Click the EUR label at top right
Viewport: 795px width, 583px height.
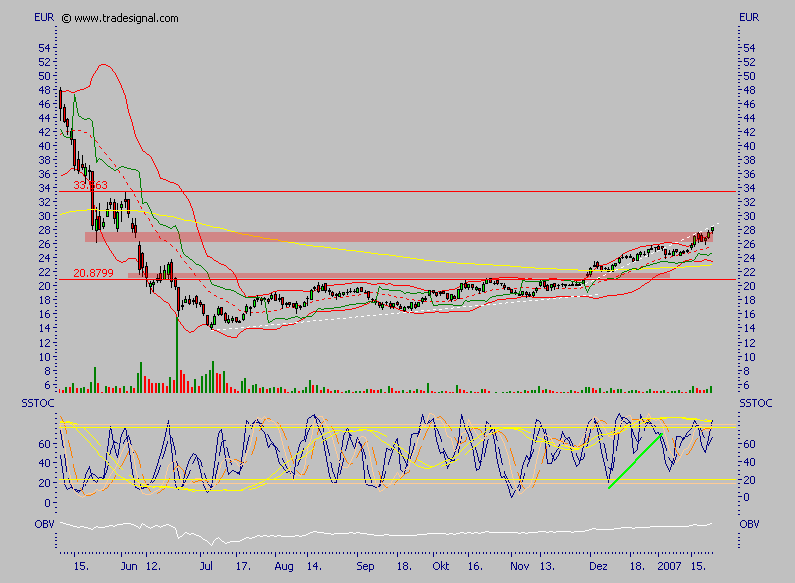(x=749, y=18)
